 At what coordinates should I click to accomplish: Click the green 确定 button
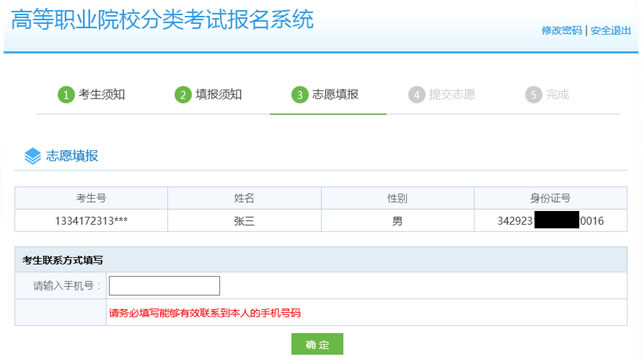pyautogui.click(x=317, y=344)
